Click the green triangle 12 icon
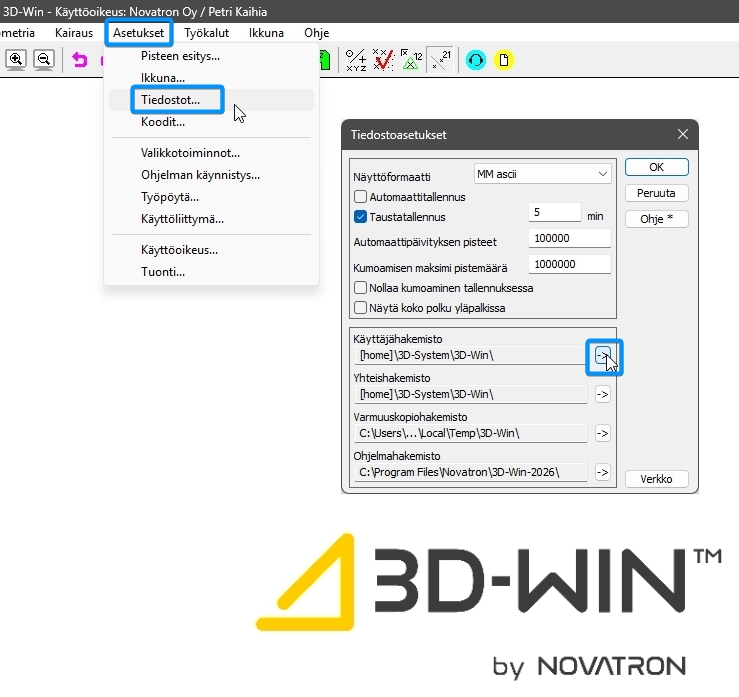 [x=411, y=60]
